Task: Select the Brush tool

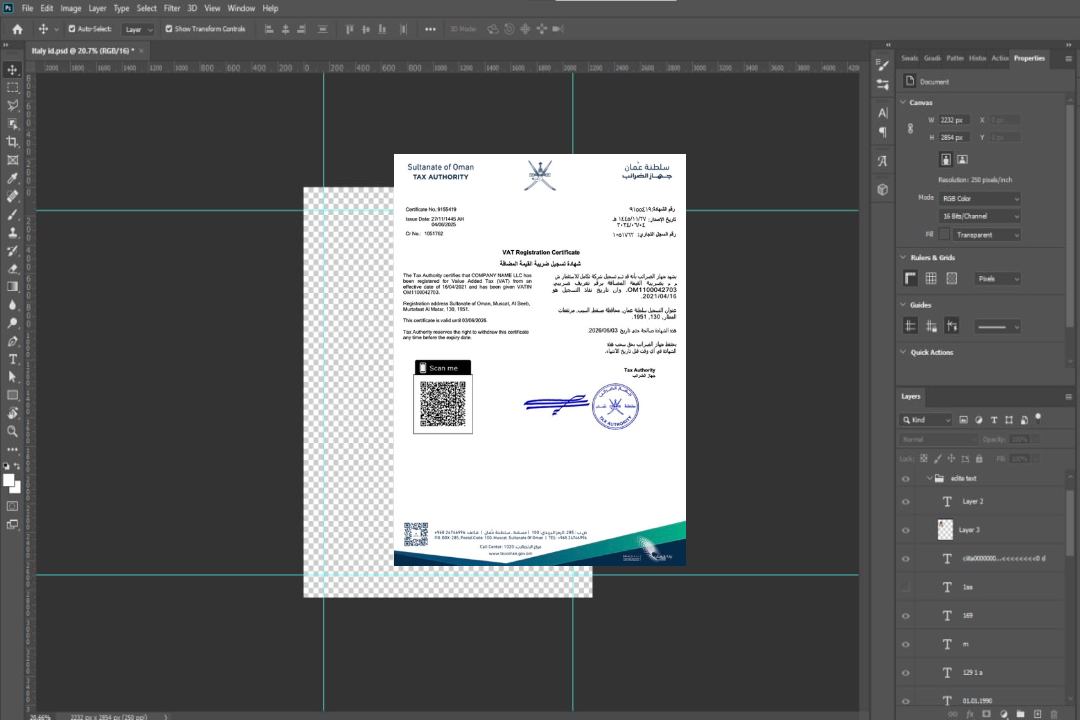Action: pos(12,214)
